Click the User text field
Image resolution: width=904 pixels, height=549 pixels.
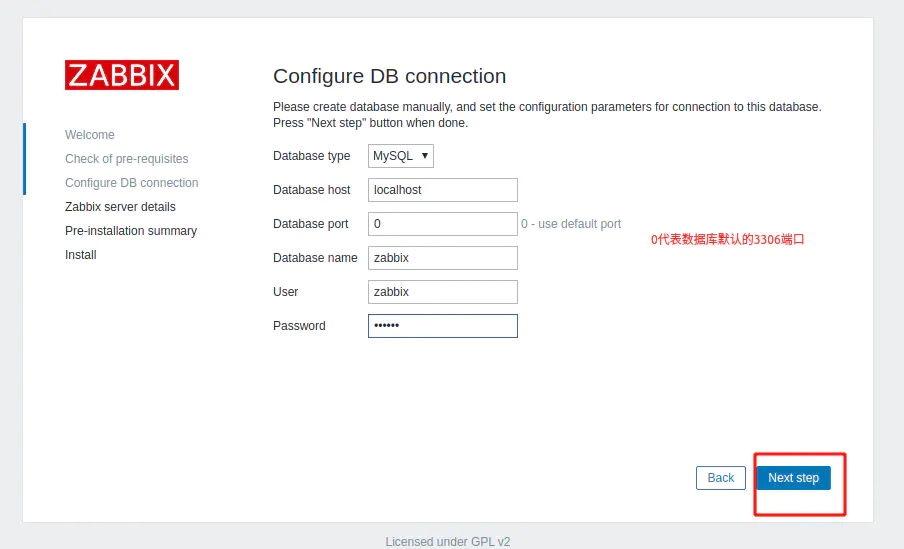(x=443, y=292)
